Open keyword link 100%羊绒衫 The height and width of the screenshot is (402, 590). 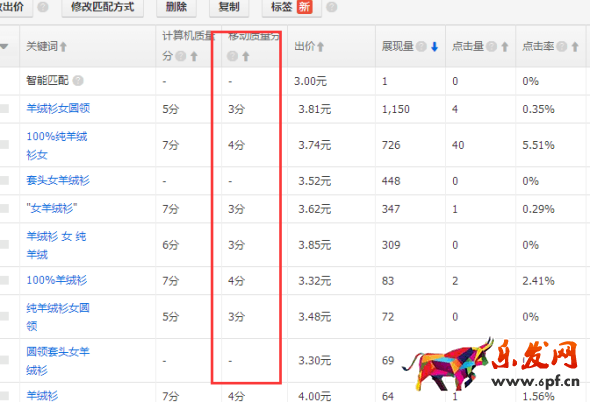pos(57,280)
